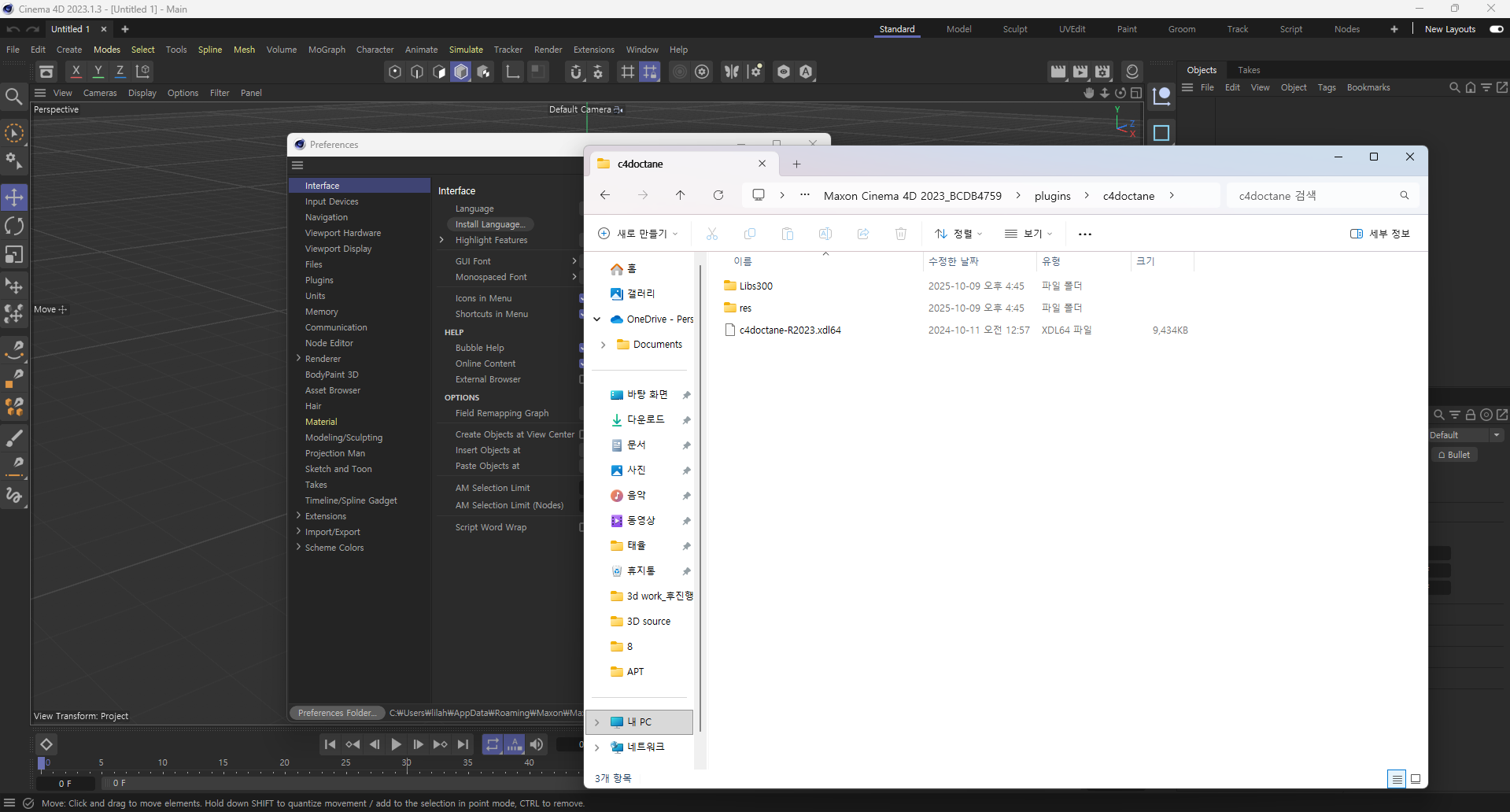Open the MoGraph menu
The image size is (1510, 812).
[x=327, y=50]
